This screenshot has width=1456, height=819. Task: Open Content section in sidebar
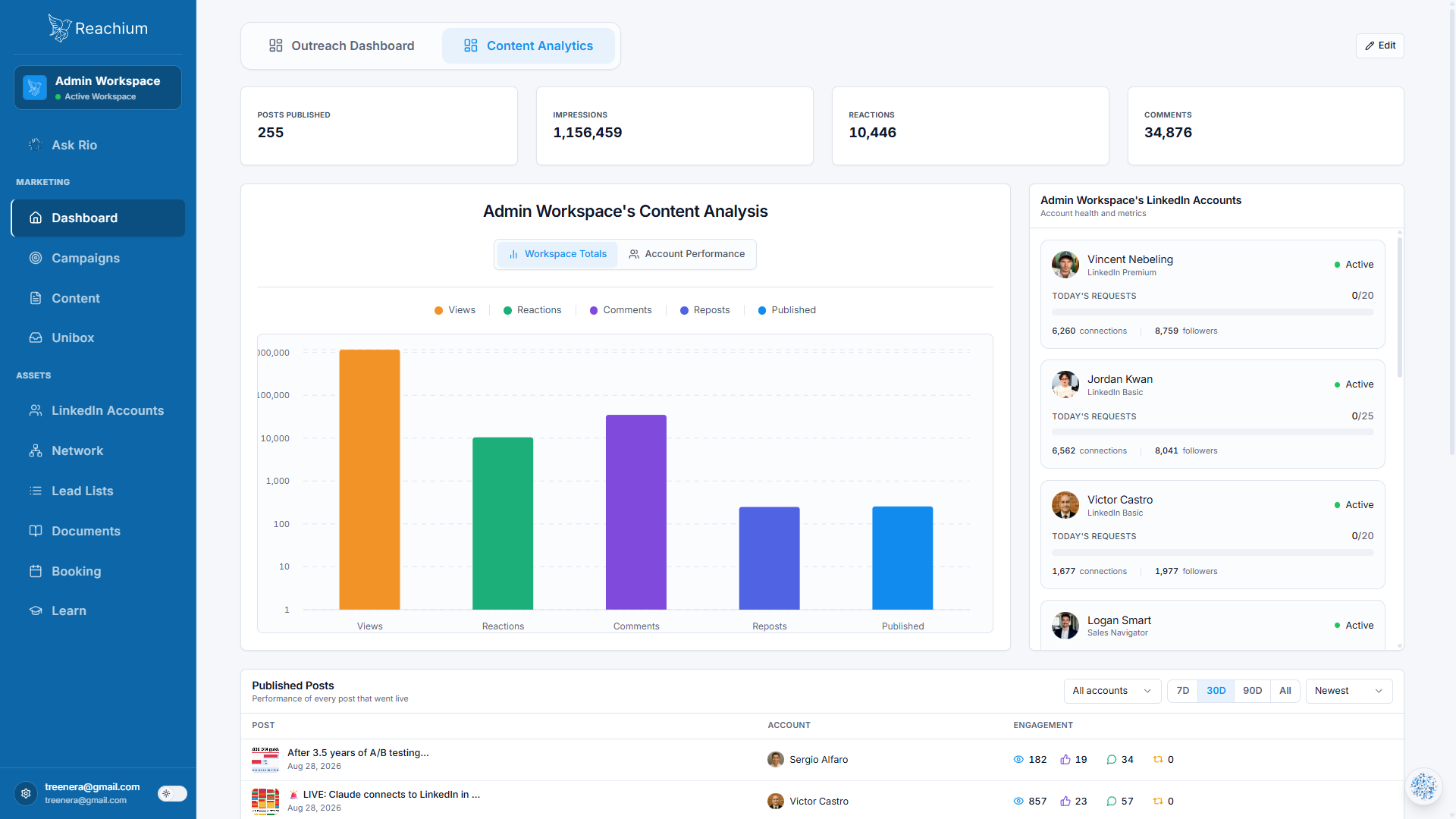[x=98, y=298]
